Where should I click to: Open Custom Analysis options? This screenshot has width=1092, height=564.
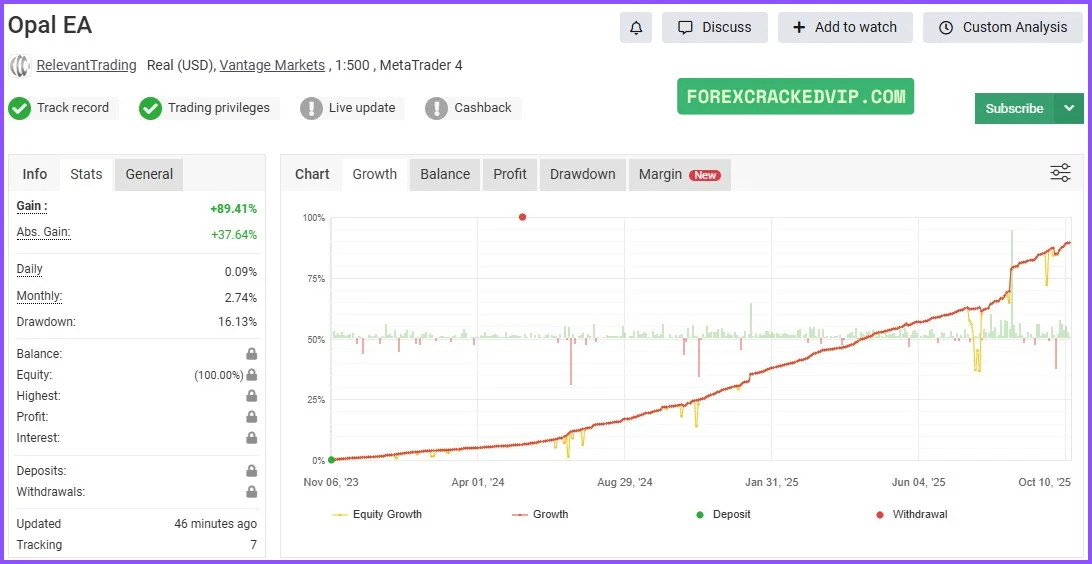(1003, 28)
